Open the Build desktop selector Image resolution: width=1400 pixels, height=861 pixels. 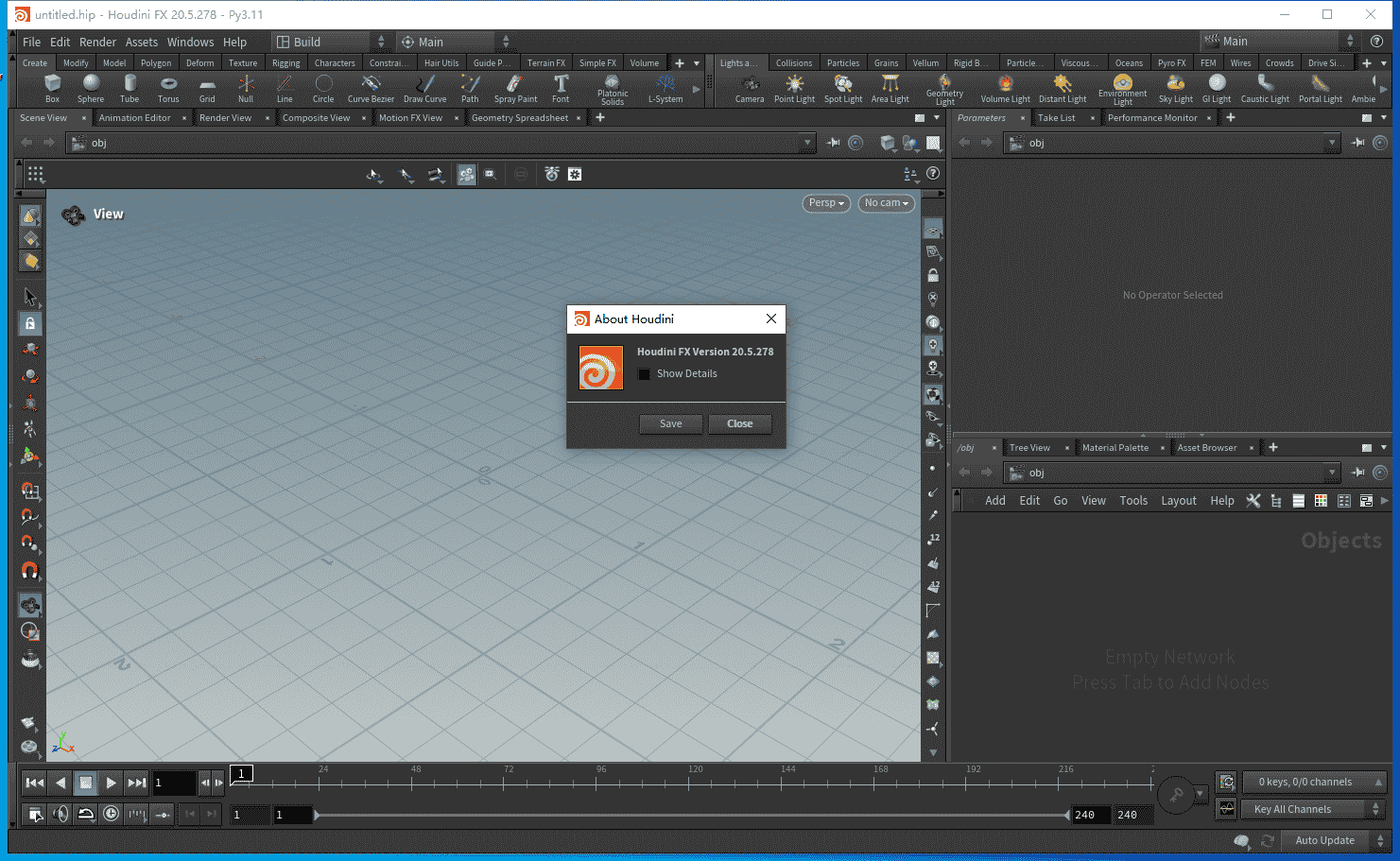[321, 42]
